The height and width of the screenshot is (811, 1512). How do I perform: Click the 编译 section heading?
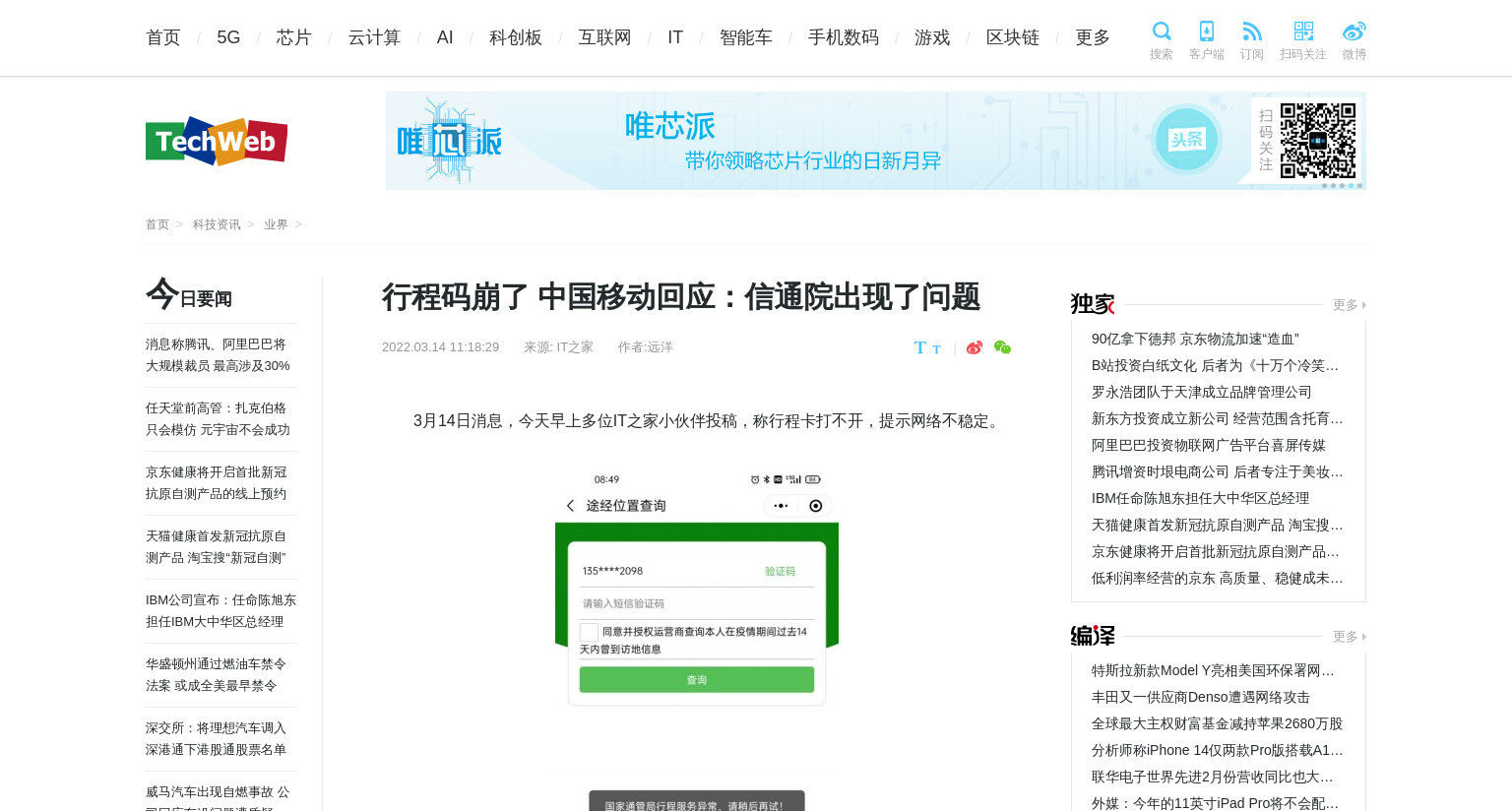click(x=1093, y=636)
